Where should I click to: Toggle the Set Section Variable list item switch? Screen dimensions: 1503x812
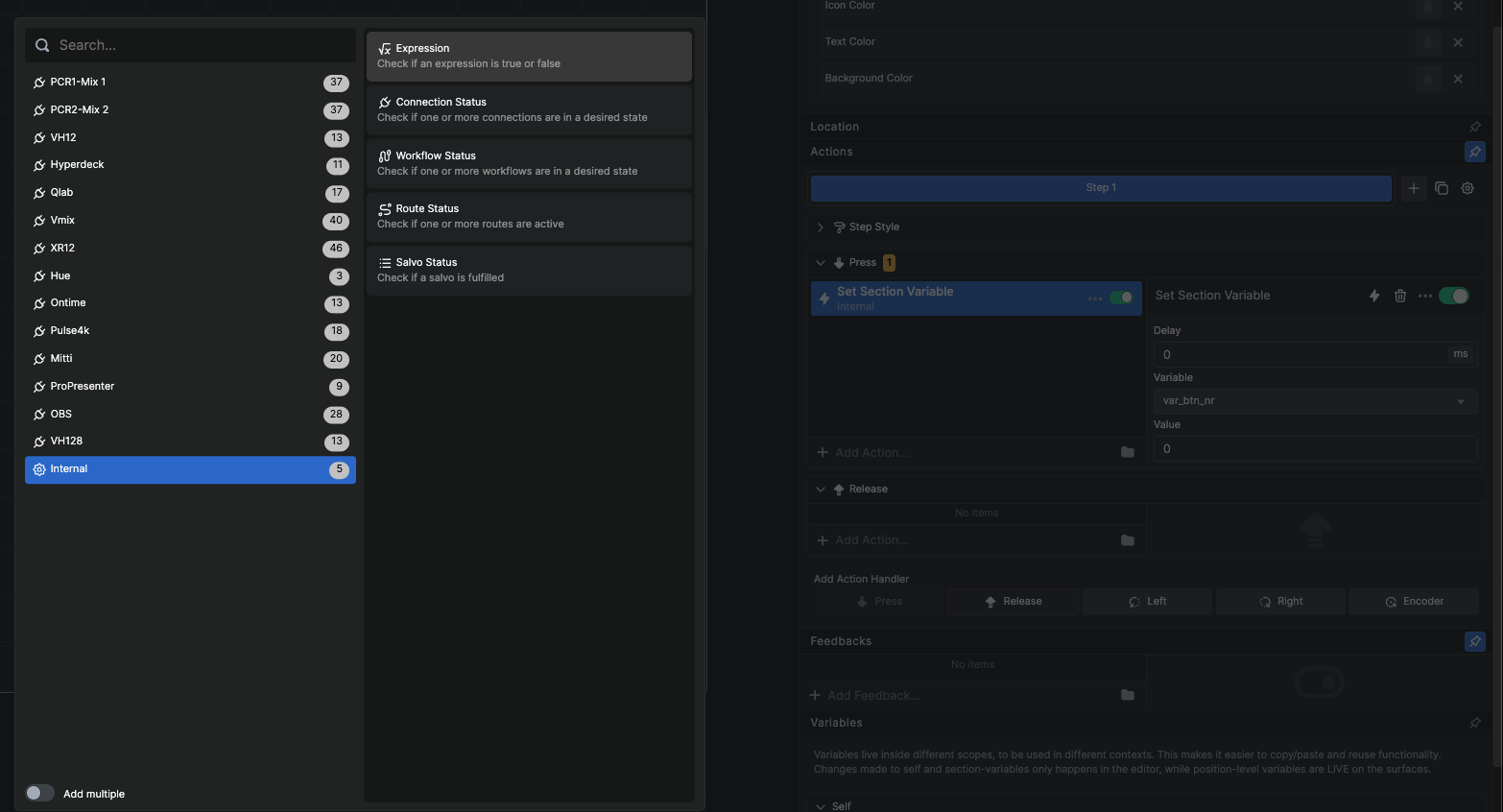pyautogui.click(x=1121, y=298)
